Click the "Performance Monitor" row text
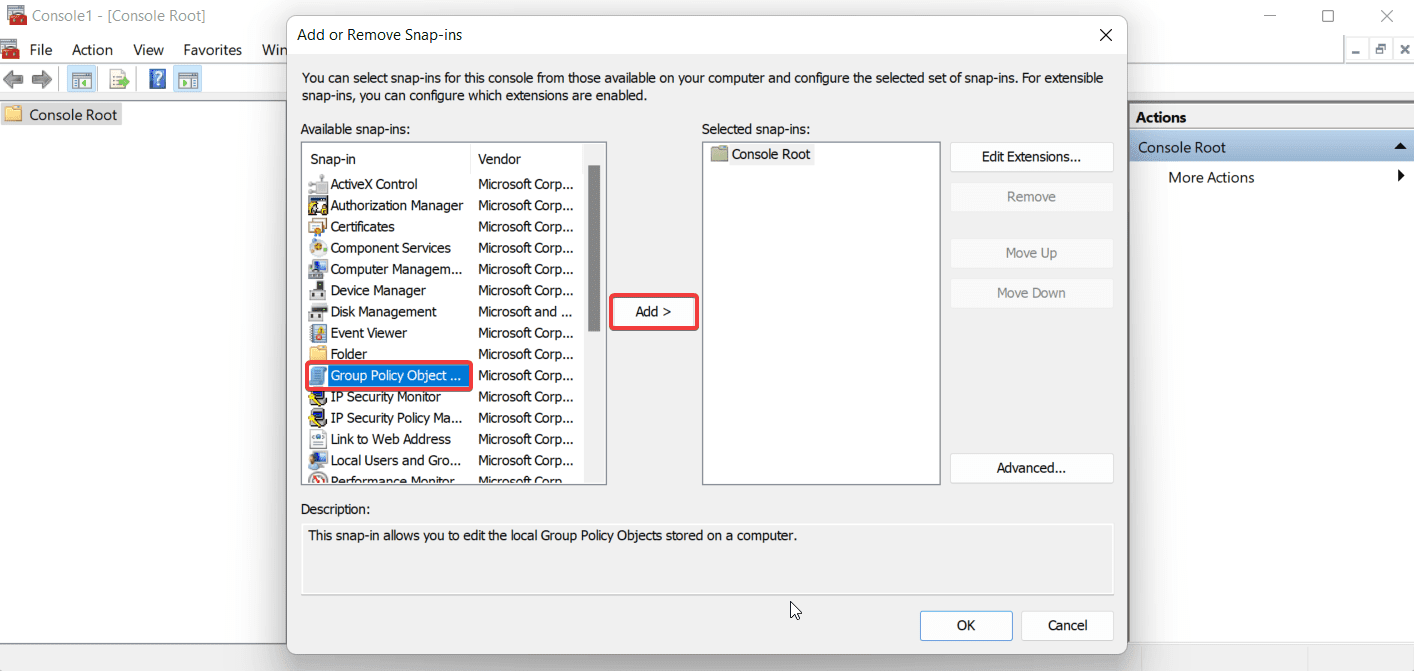 pyautogui.click(x=393, y=479)
